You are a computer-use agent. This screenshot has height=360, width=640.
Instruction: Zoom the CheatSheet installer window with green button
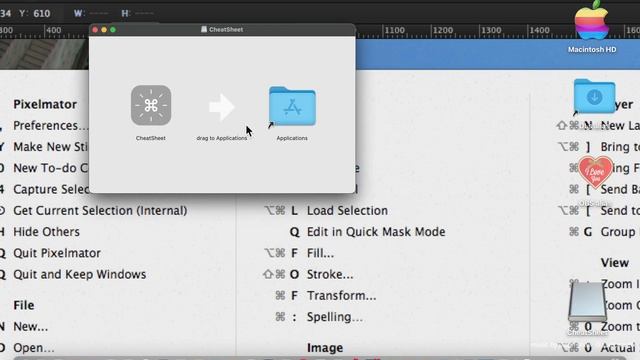pos(113,30)
